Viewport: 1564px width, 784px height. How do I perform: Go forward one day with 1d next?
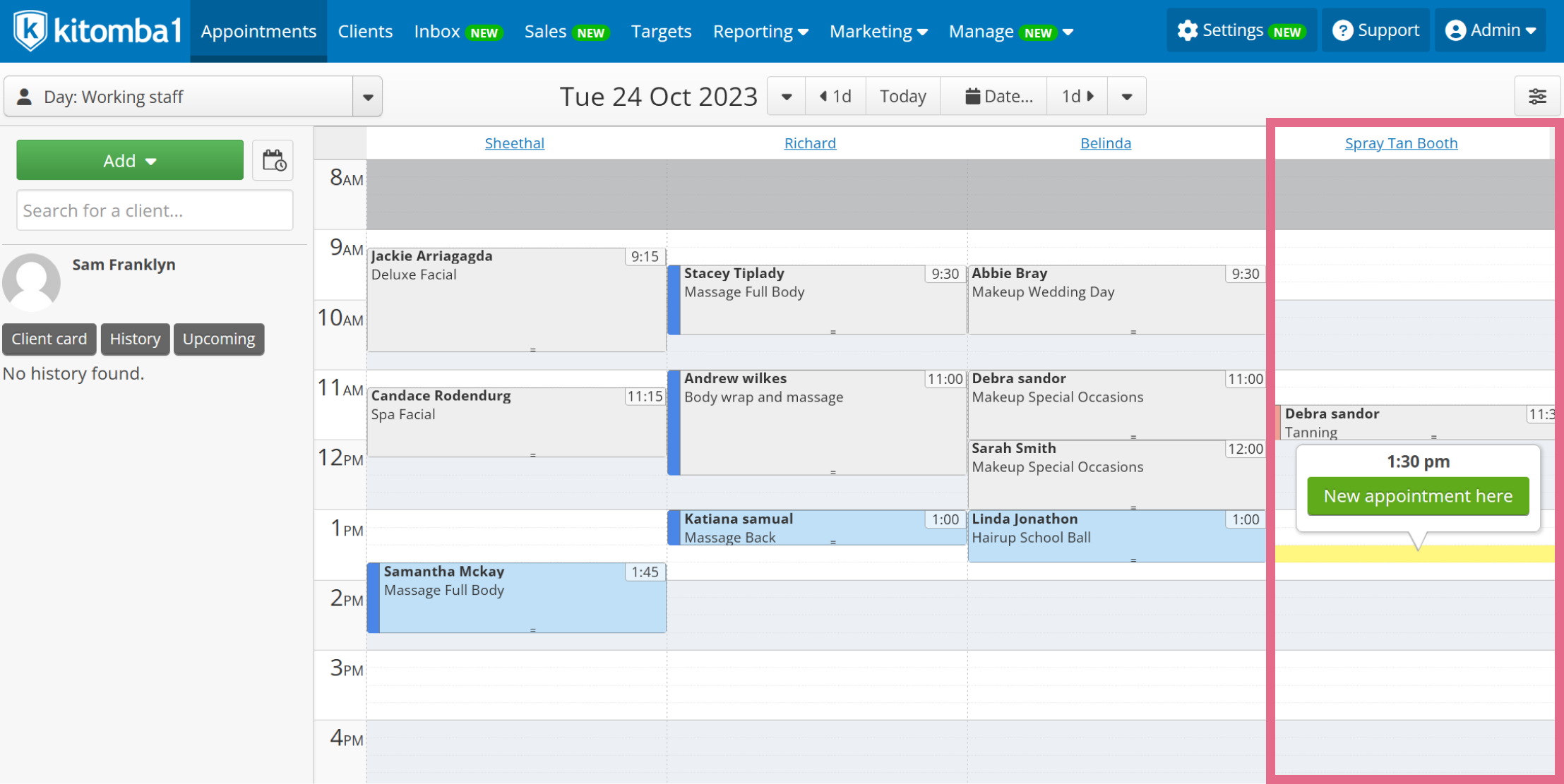pyautogui.click(x=1078, y=97)
